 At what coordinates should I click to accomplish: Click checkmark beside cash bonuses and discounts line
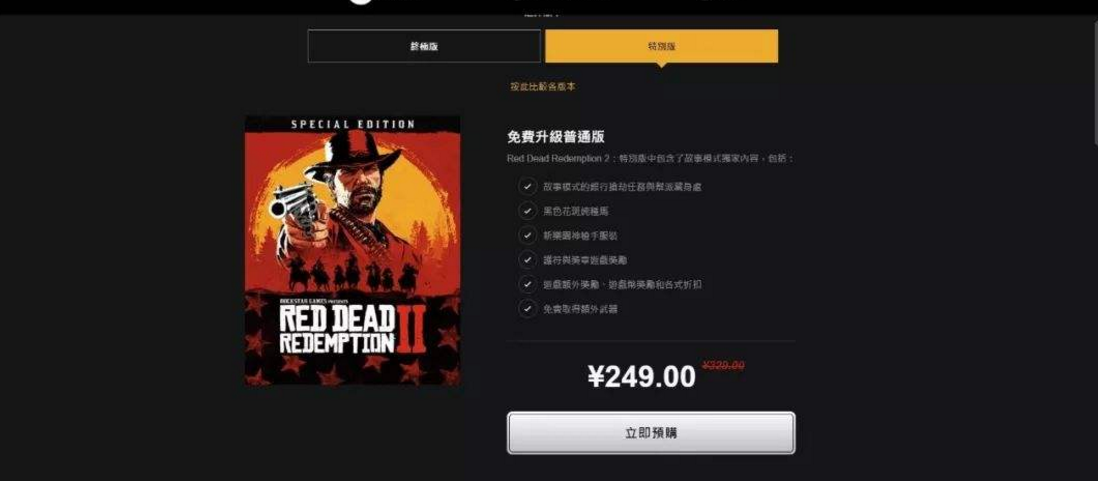527,284
